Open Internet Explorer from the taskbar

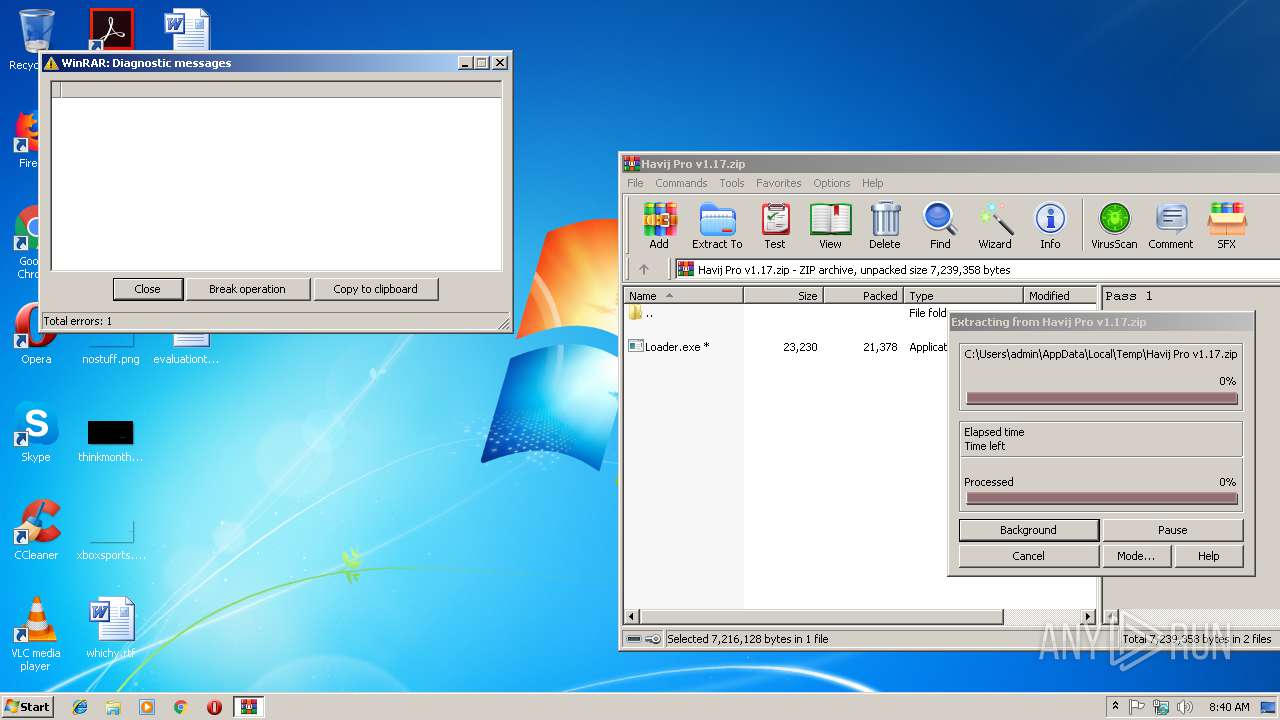tap(80, 707)
